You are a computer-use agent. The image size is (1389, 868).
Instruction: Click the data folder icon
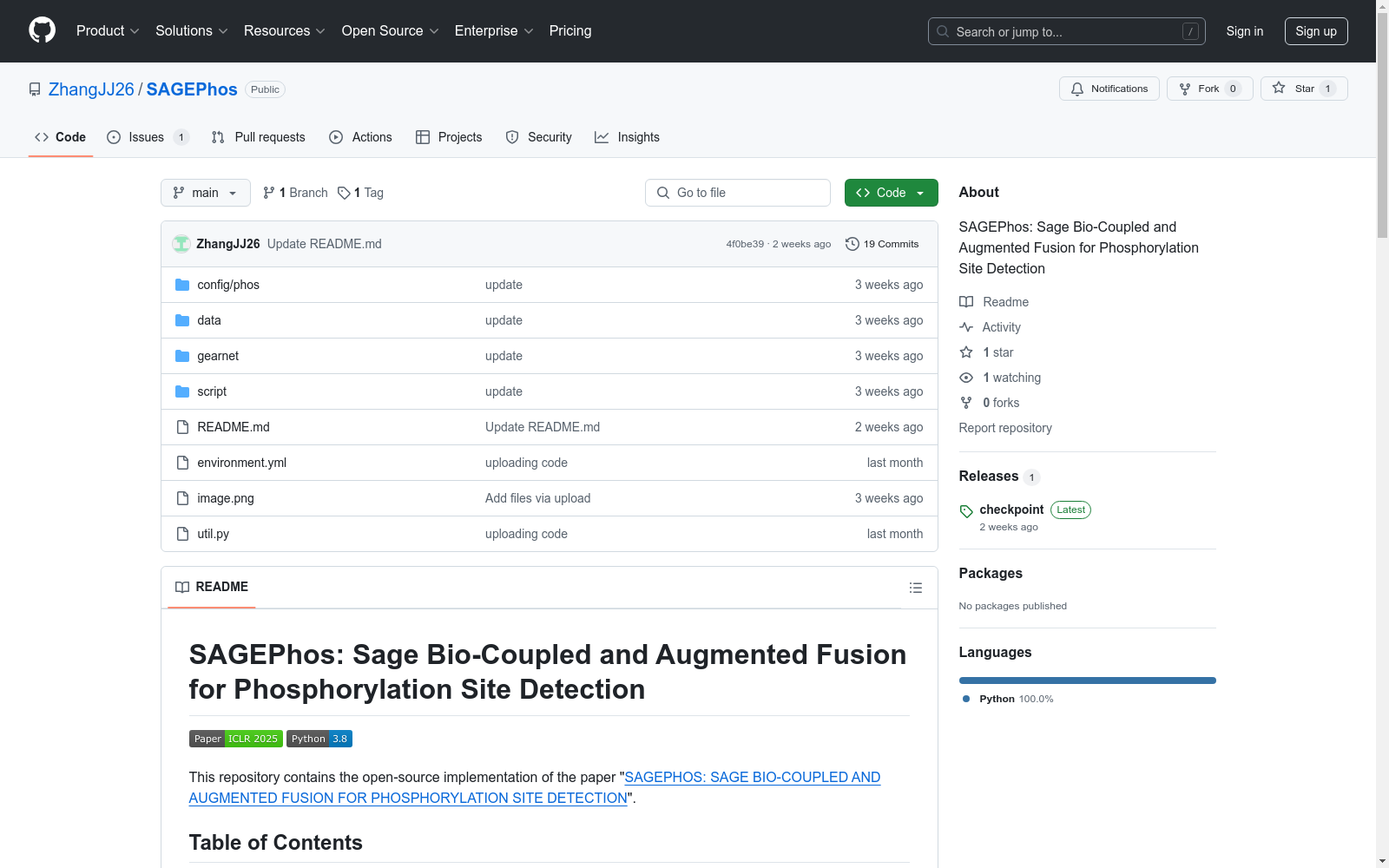(182, 320)
